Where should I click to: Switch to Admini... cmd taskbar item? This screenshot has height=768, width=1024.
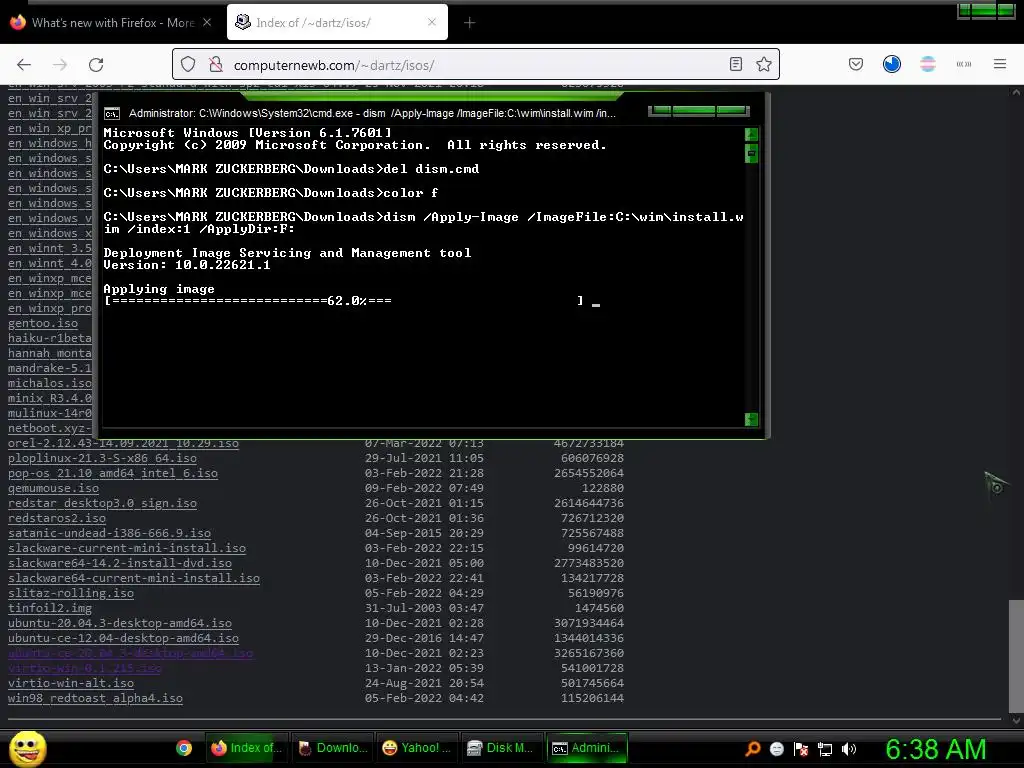pyautogui.click(x=586, y=748)
